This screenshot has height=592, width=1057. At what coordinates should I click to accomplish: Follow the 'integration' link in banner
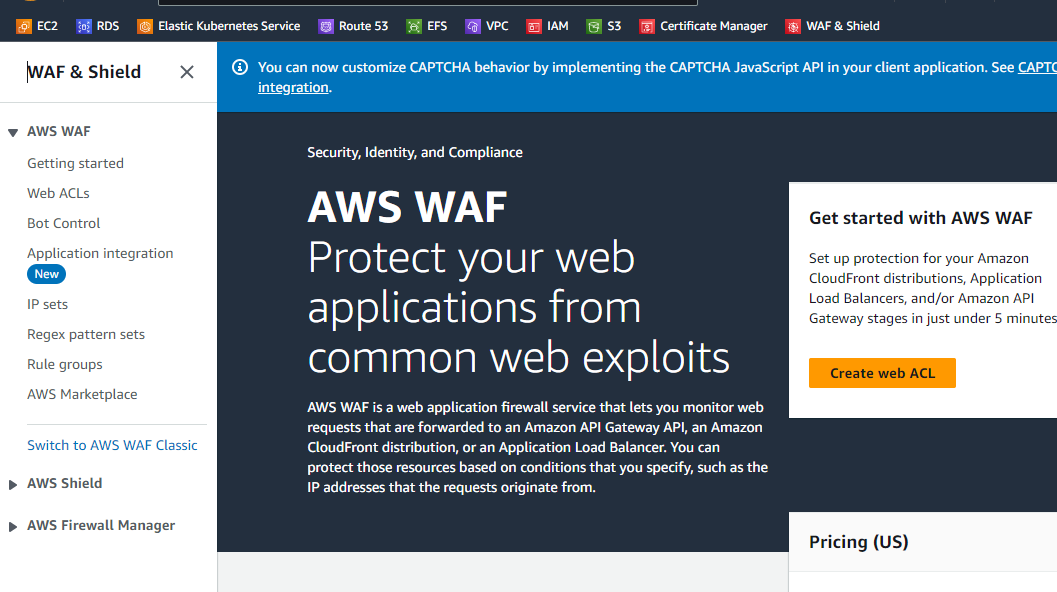(x=293, y=87)
